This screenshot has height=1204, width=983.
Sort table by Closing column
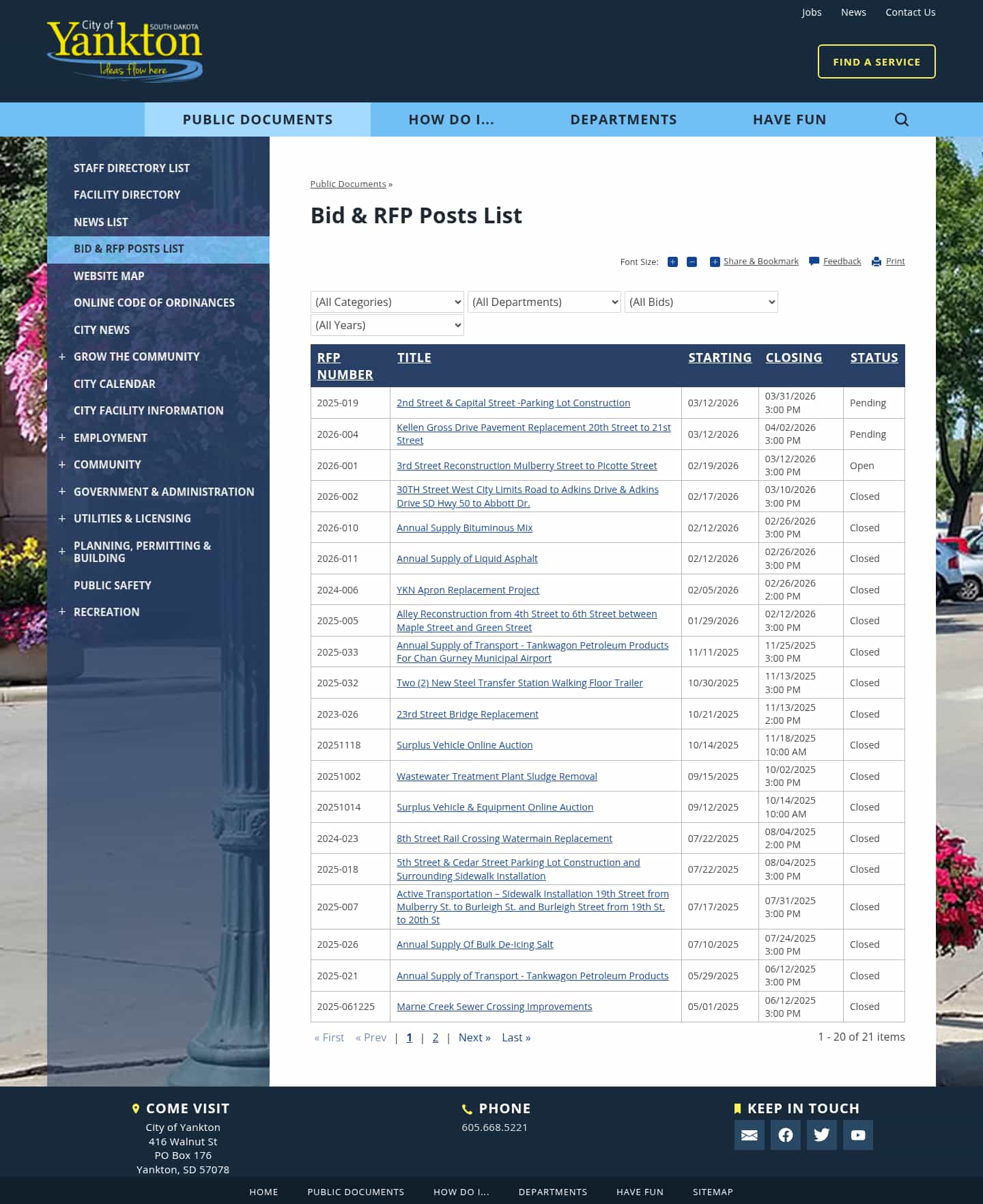[794, 358]
